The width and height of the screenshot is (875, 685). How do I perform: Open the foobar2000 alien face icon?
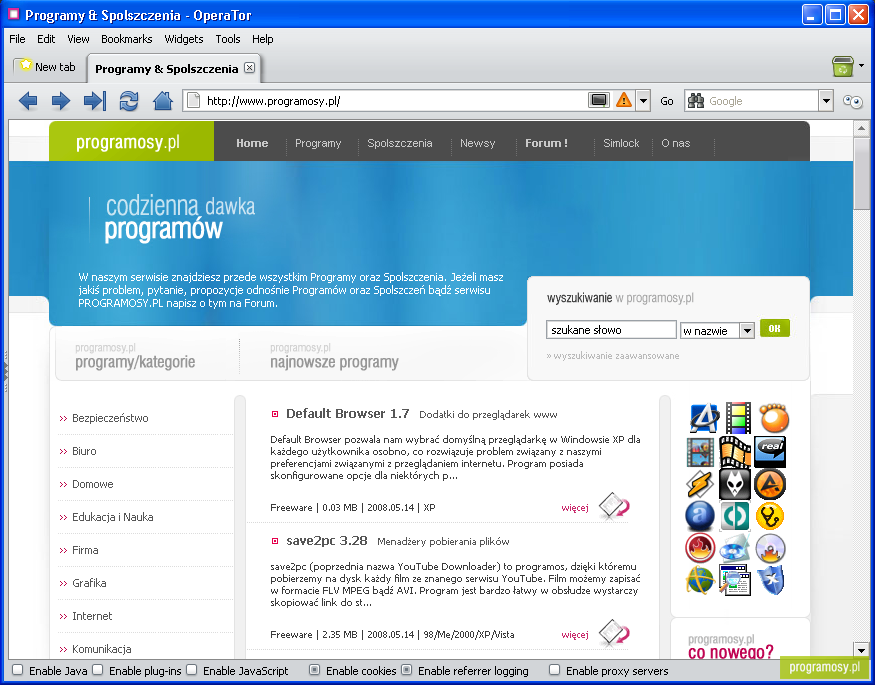pyautogui.click(x=735, y=484)
